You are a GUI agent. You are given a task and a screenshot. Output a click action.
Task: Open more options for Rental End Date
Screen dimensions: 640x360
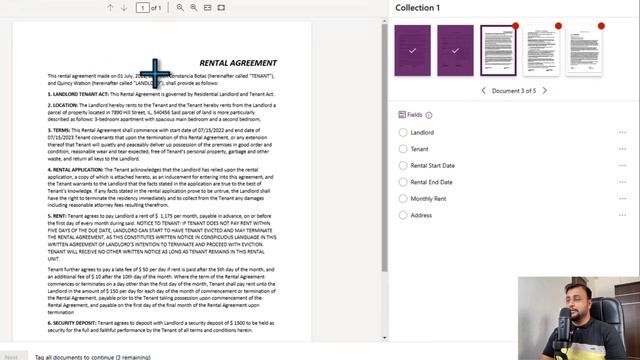click(x=622, y=182)
